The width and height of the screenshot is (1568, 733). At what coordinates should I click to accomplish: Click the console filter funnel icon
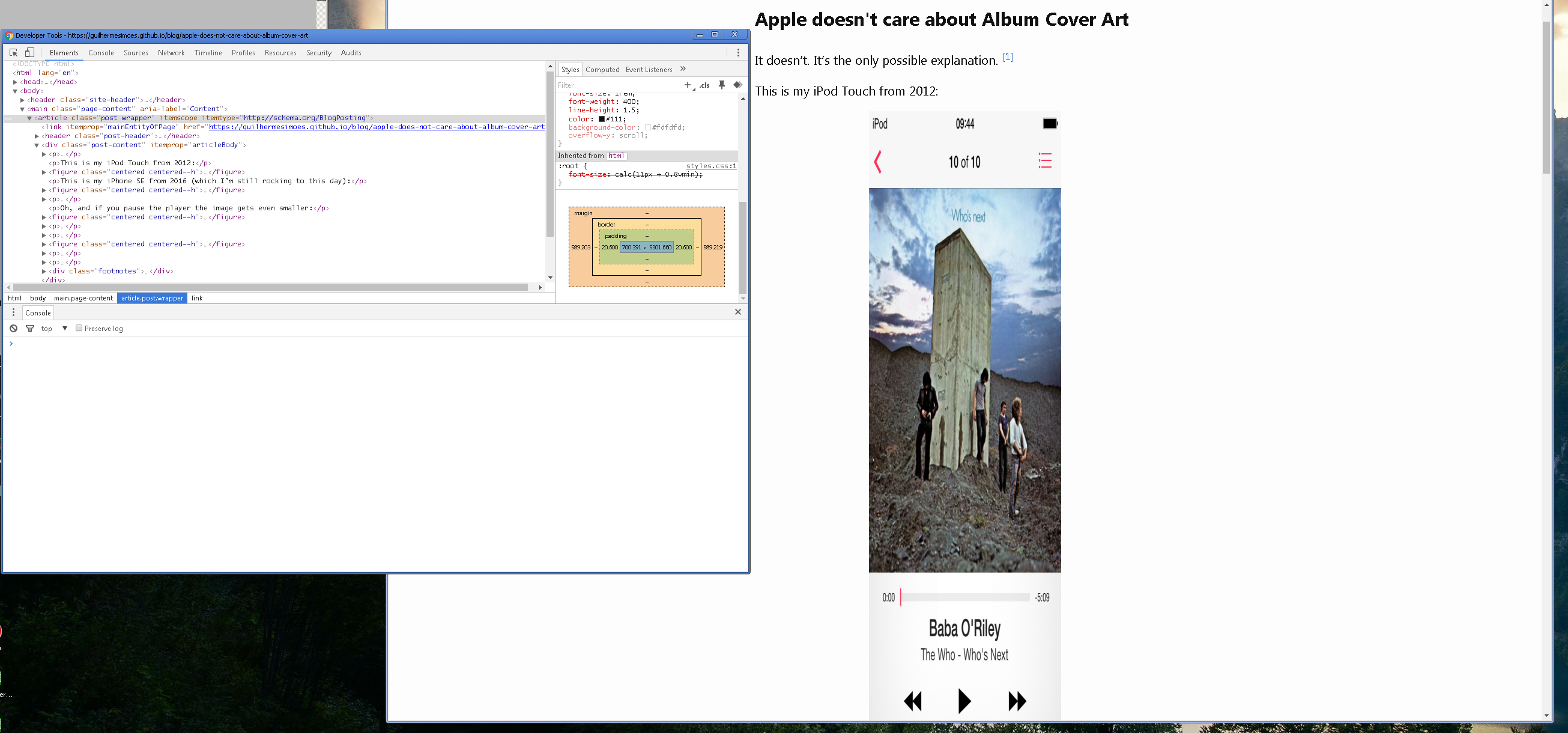(x=30, y=329)
